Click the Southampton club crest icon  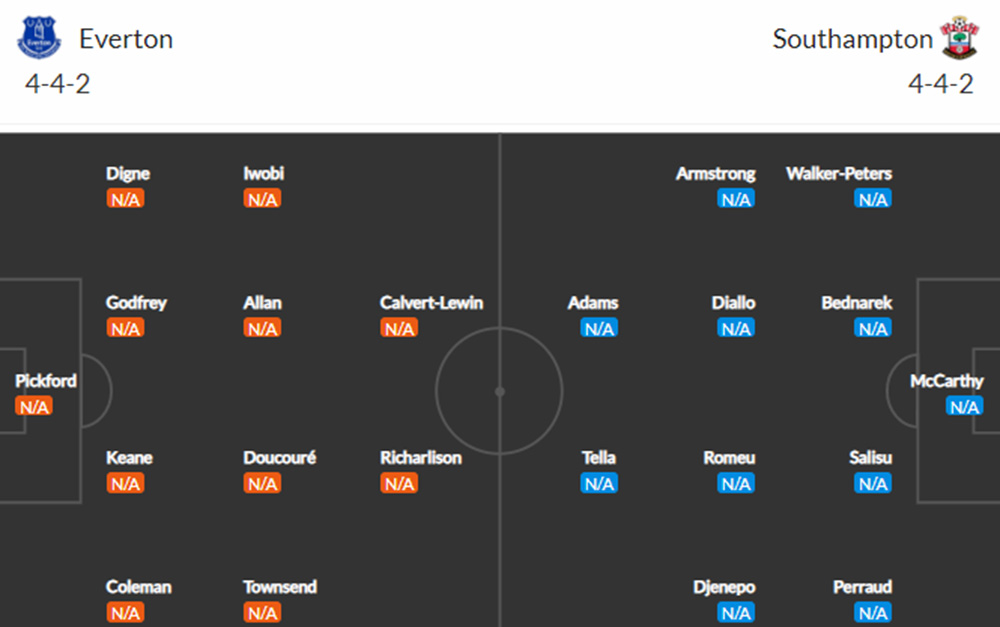coord(959,38)
